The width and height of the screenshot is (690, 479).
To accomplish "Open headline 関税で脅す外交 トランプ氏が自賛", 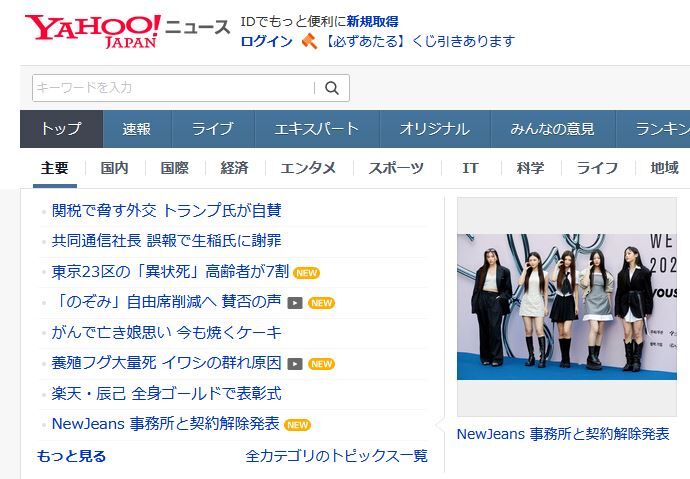I will [166, 211].
